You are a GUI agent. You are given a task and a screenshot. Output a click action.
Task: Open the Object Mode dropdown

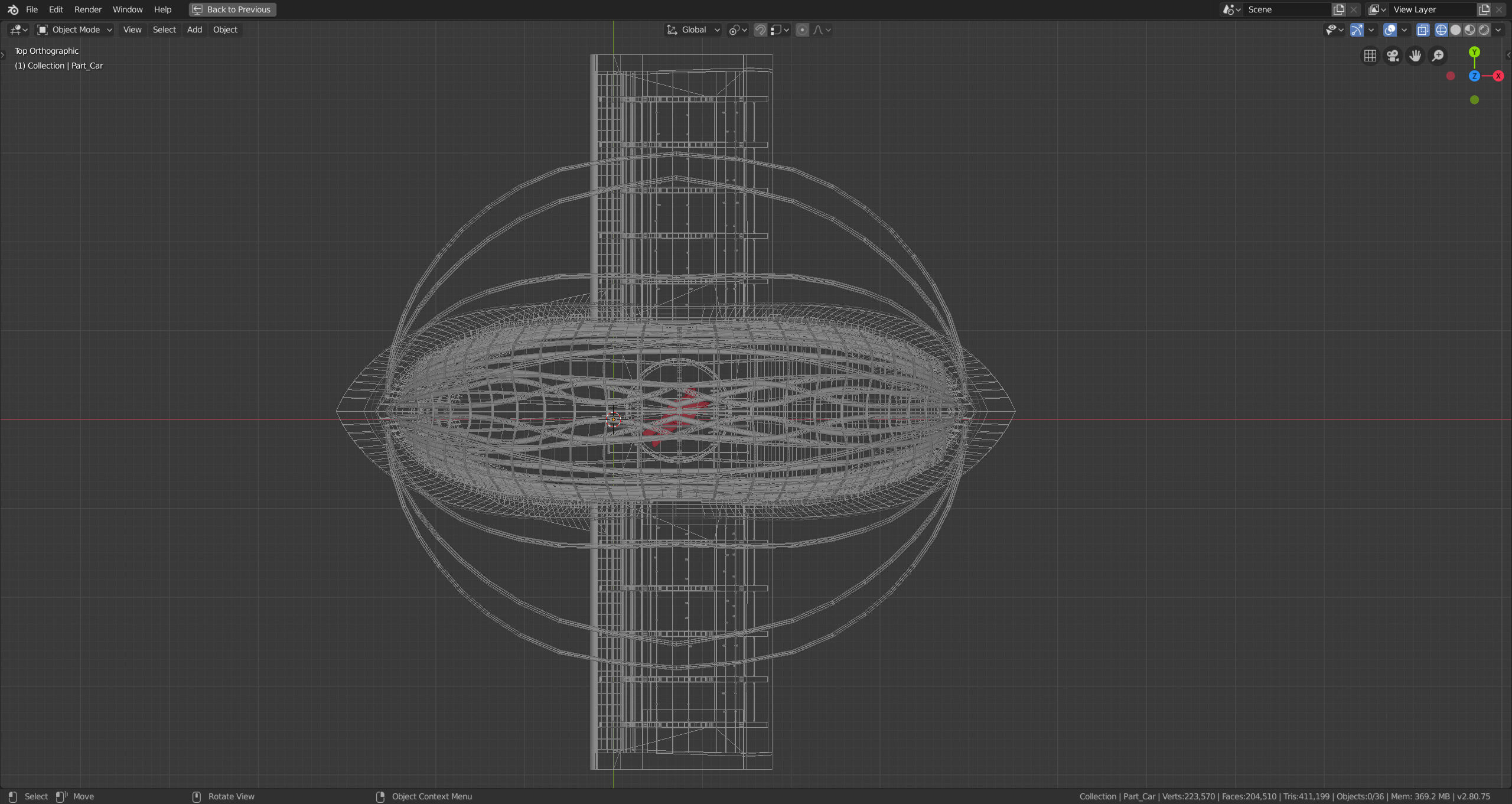click(x=74, y=30)
